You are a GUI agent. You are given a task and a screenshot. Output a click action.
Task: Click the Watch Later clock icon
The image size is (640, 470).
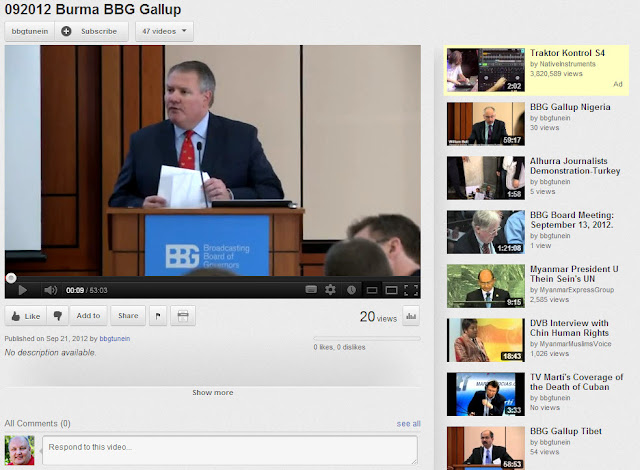(x=351, y=290)
